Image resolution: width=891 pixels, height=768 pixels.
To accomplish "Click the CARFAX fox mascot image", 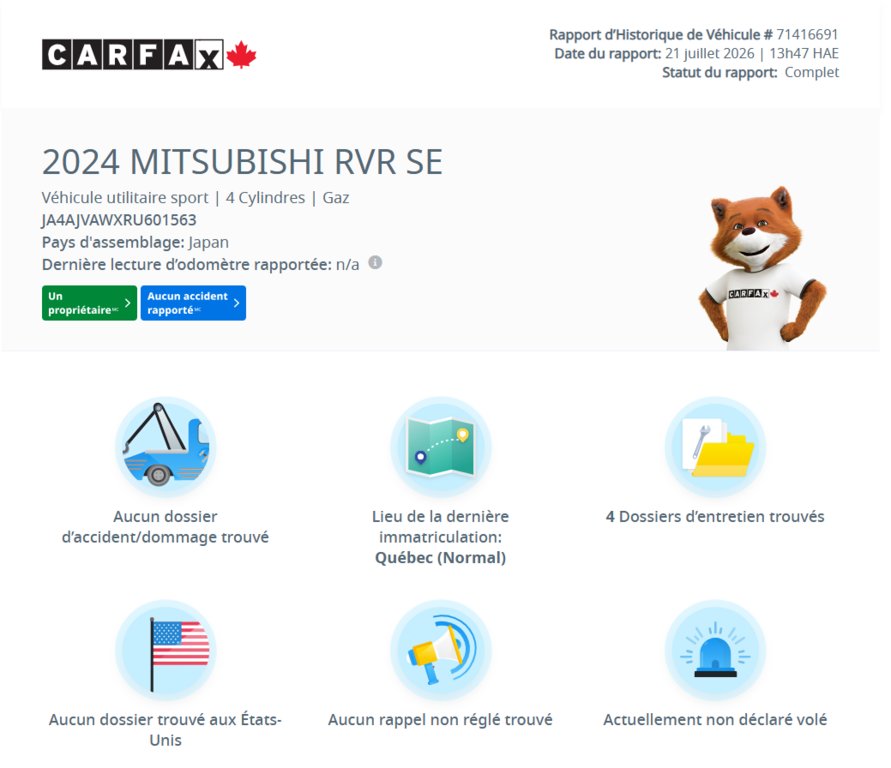I will pyautogui.click(x=761, y=268).
